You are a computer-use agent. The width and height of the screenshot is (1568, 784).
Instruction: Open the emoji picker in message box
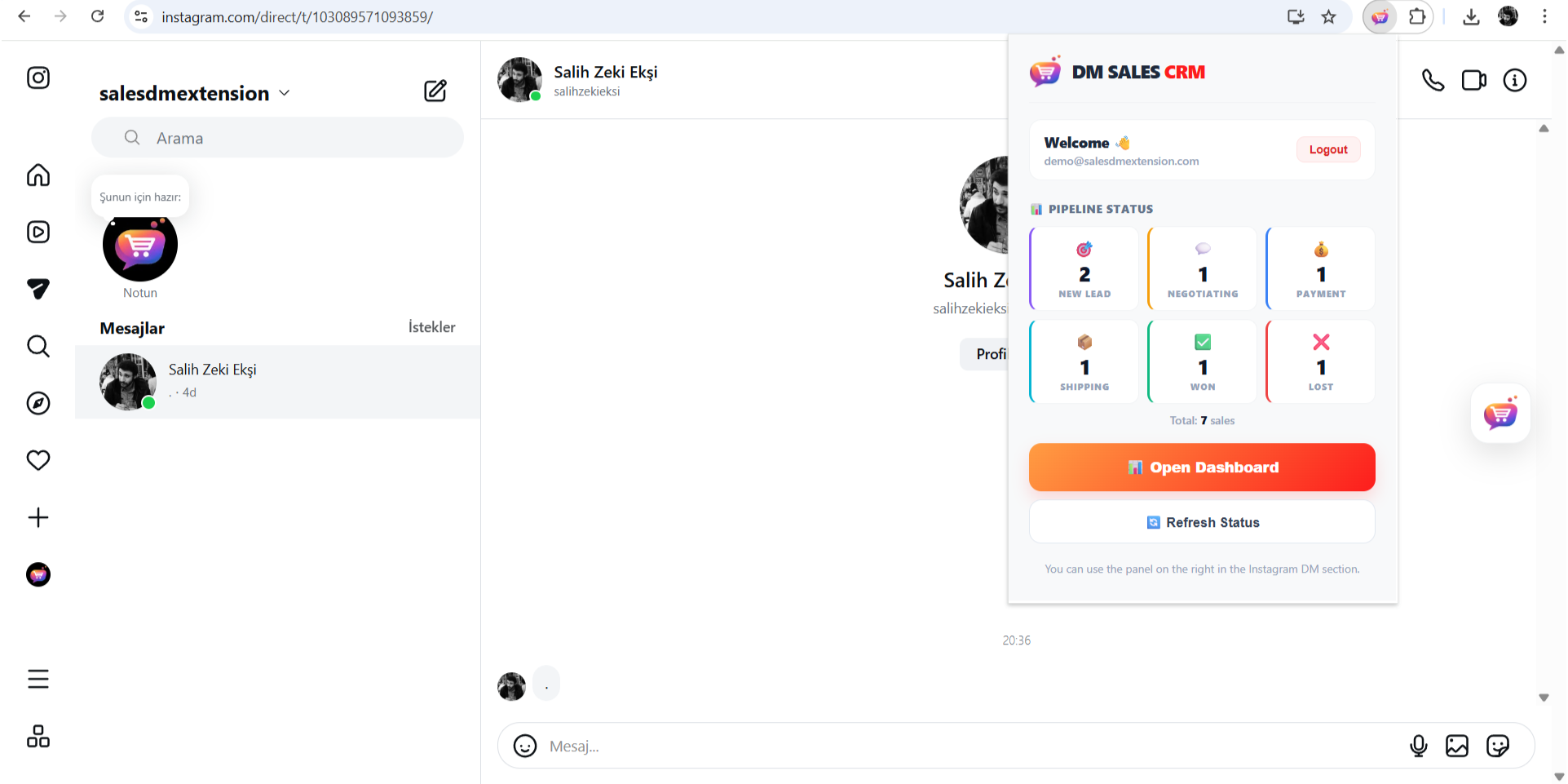(x=525, y=746)
